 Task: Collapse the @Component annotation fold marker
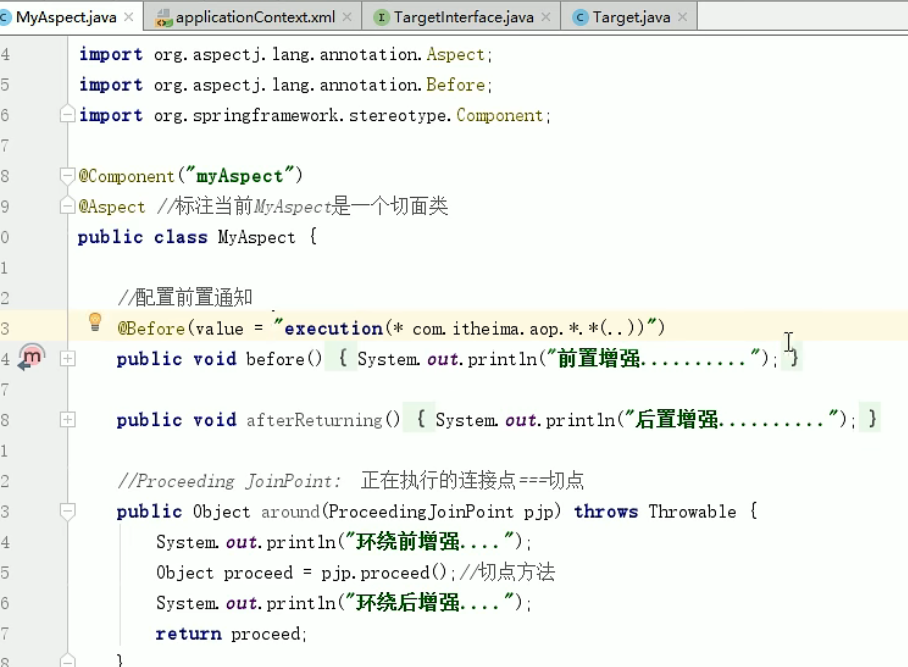click(x=67, y=175)
